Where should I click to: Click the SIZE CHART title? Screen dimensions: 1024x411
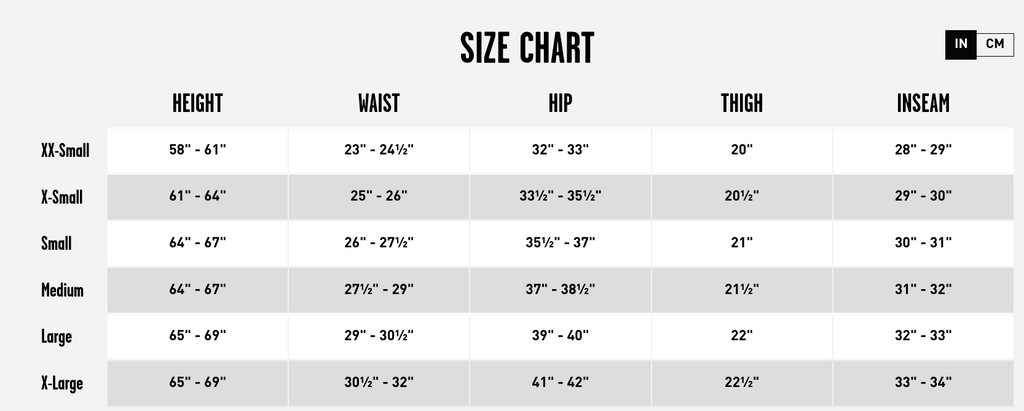pyautogui.click(x=527, y=48)
